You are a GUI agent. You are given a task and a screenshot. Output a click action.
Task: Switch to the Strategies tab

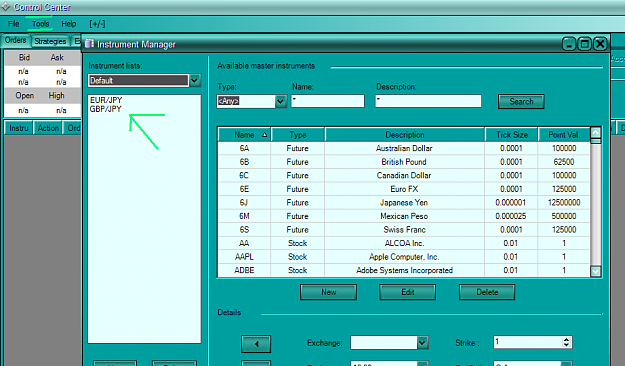coord(50,41)
